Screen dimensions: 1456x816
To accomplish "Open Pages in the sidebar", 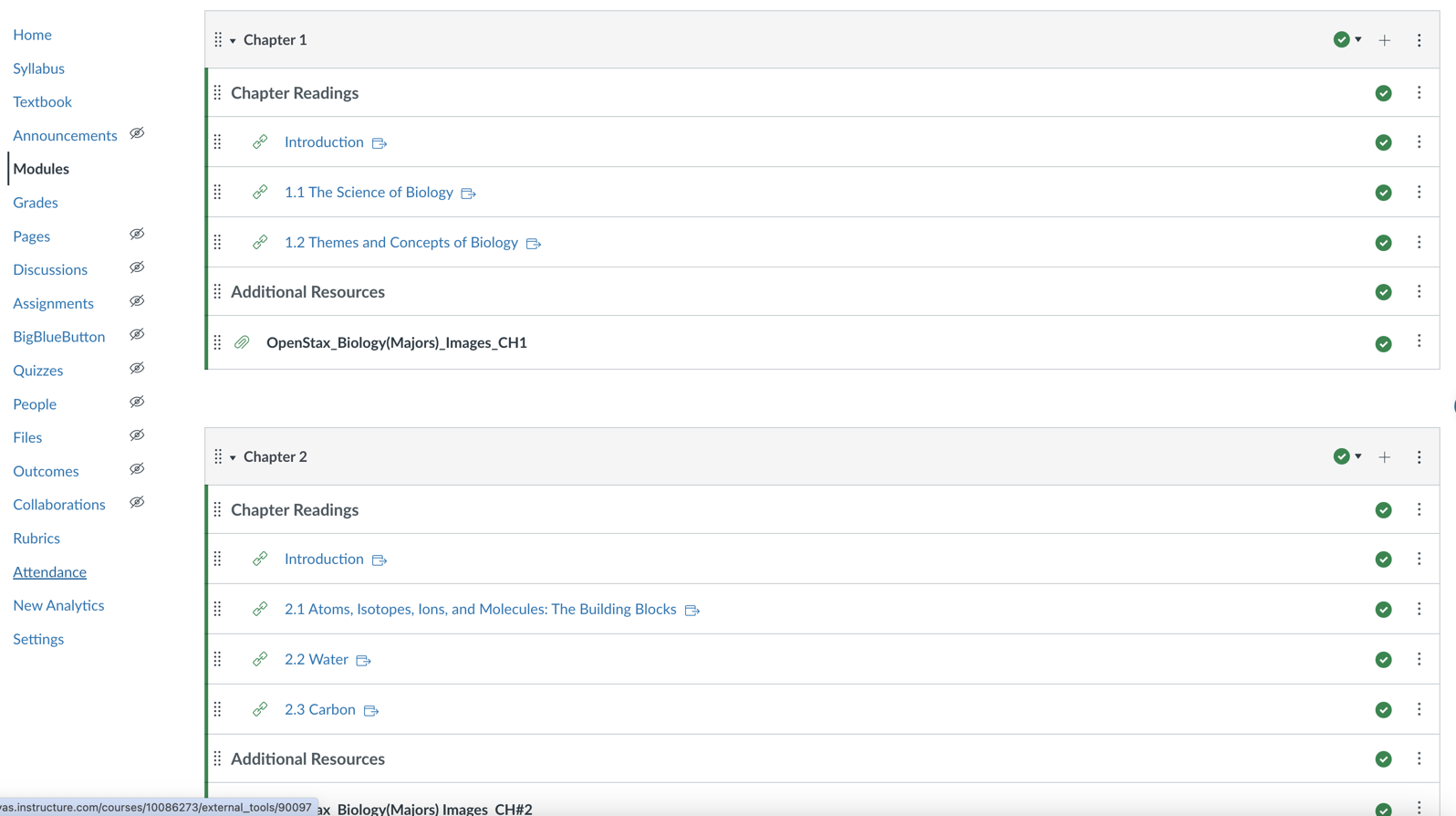I will pos(31,236).
